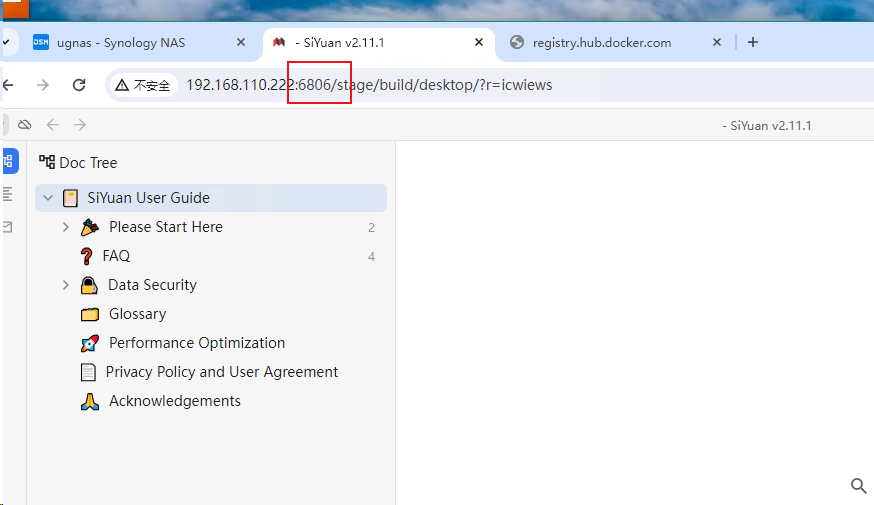Screen dimensions: 874x505
Task: Click the praying hands Acknowledgements icon
Action: (90, 401)
